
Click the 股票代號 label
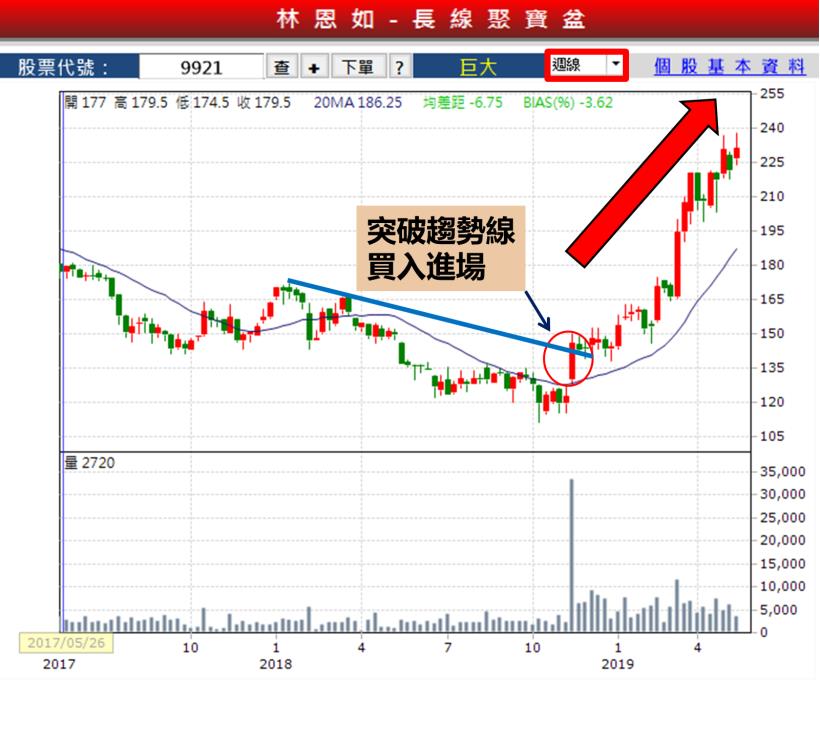[63, 67]
